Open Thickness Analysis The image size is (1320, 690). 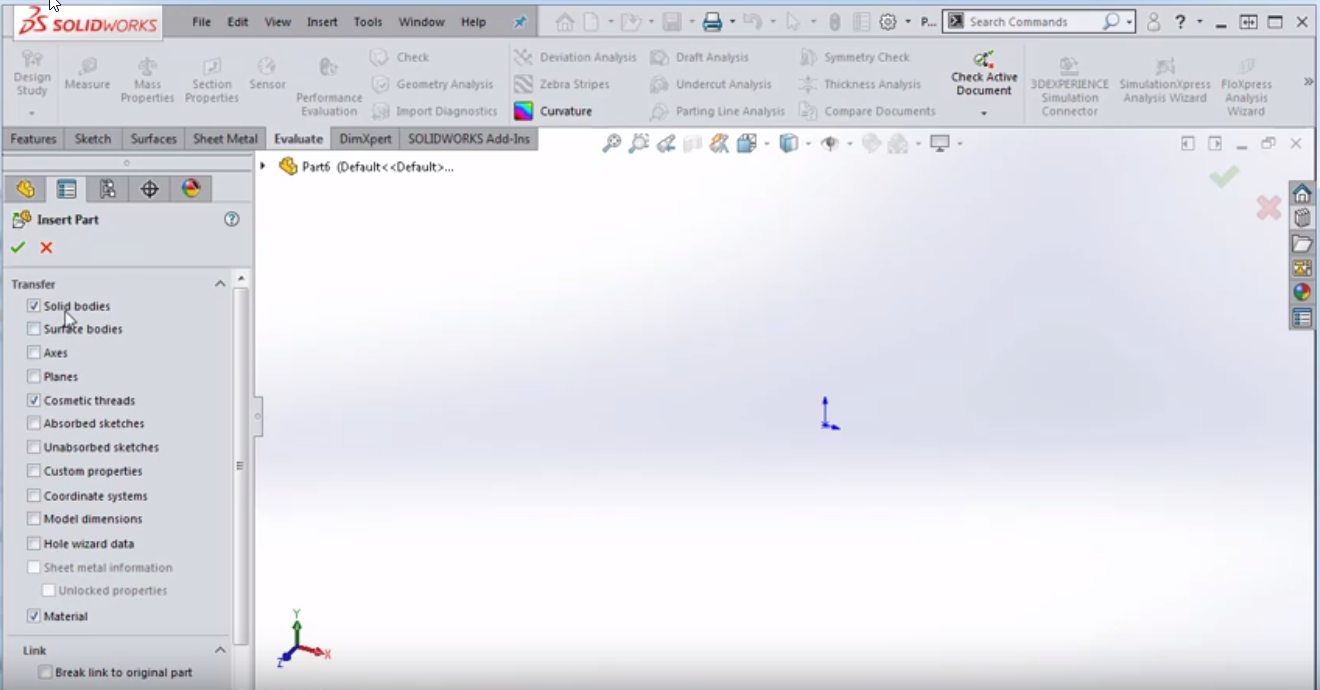pos(860,84)
